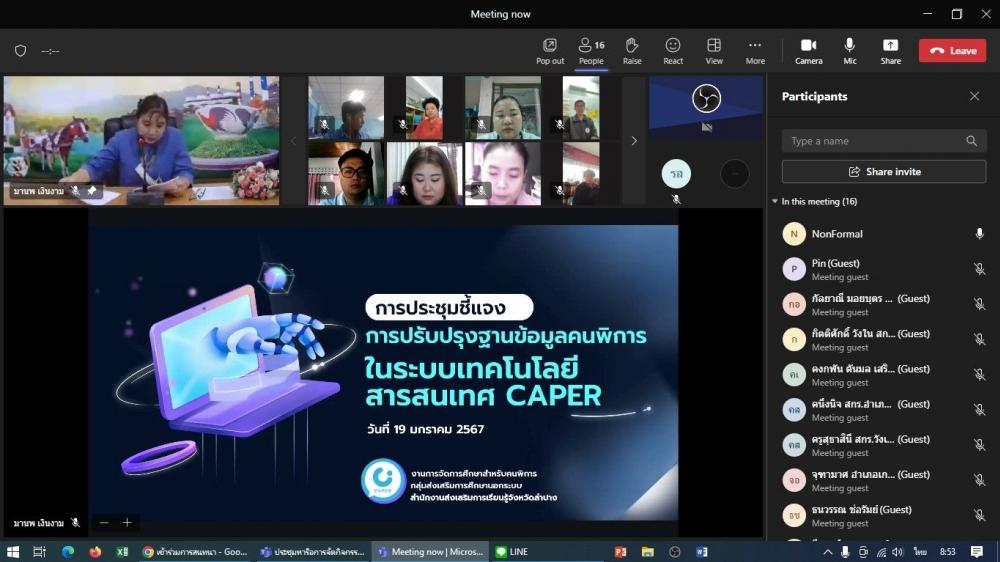Select the woman in red shirt video tile

[x=424, y=108]
